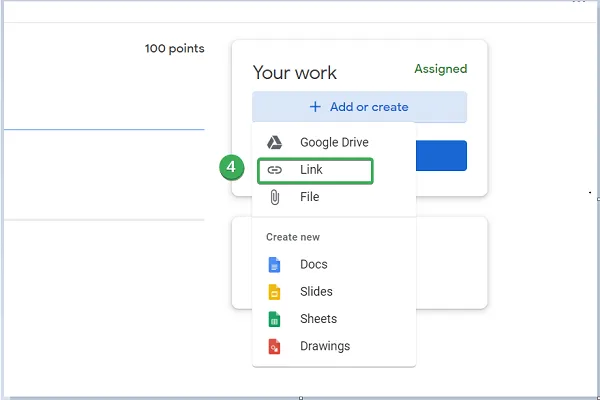
Task: Choose Google Drive from the menu
Action: (x=334, y=142)
